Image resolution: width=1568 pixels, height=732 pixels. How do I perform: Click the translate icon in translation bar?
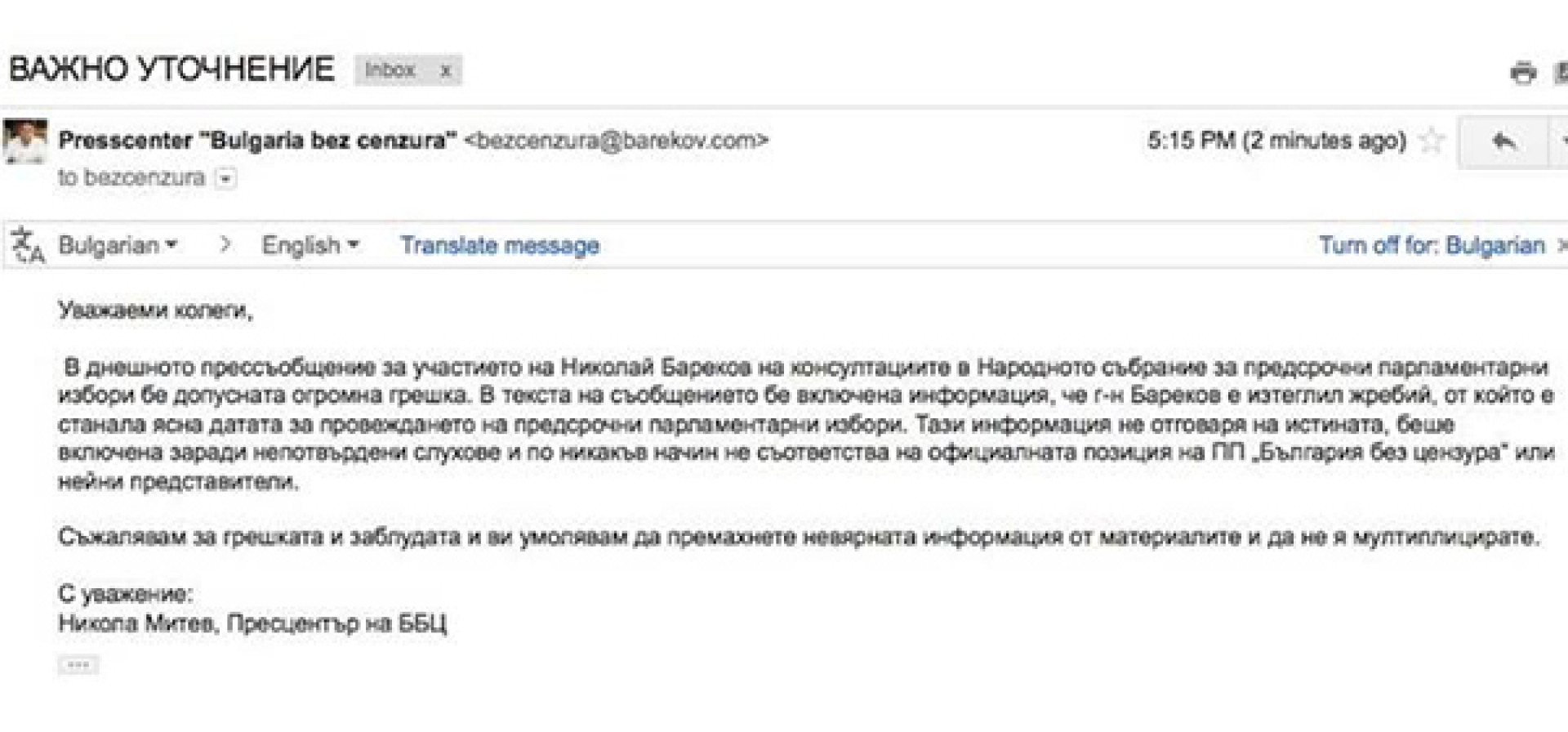point(28,245)
